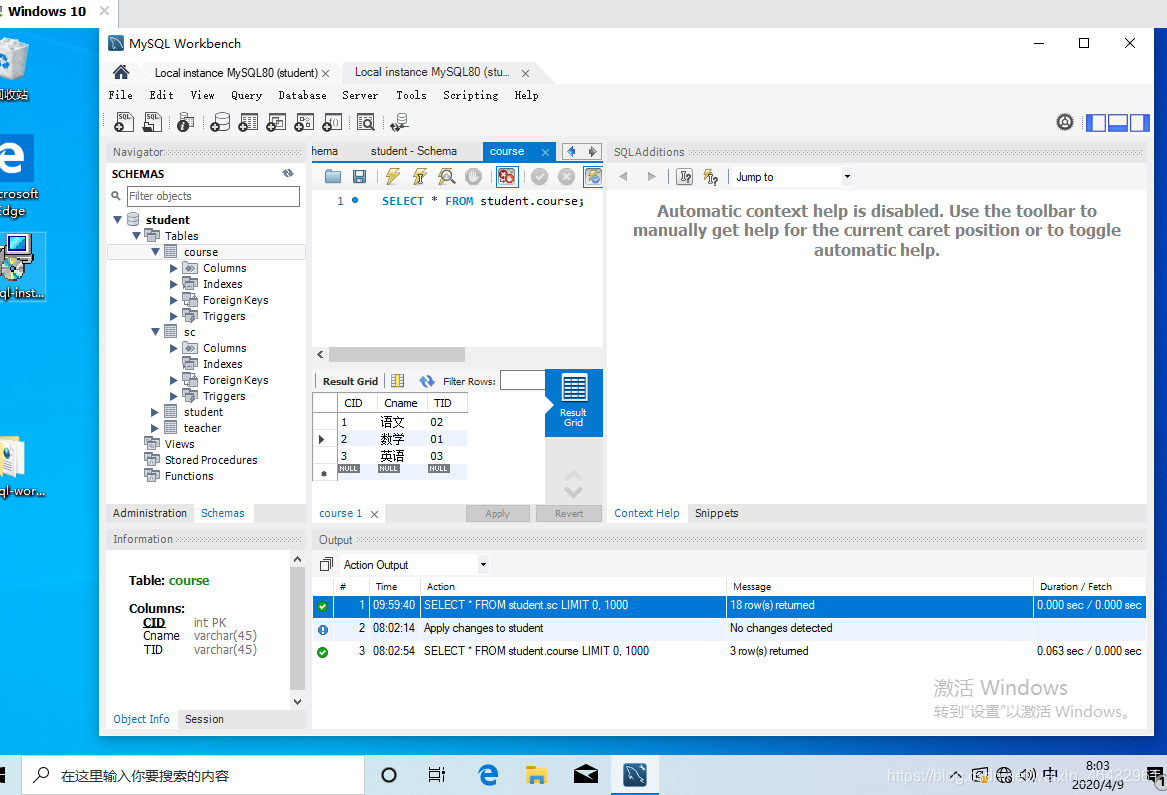The image size is (1167, 795).
Task: Refresh the schemas navigator list
Action: (288, 173)
